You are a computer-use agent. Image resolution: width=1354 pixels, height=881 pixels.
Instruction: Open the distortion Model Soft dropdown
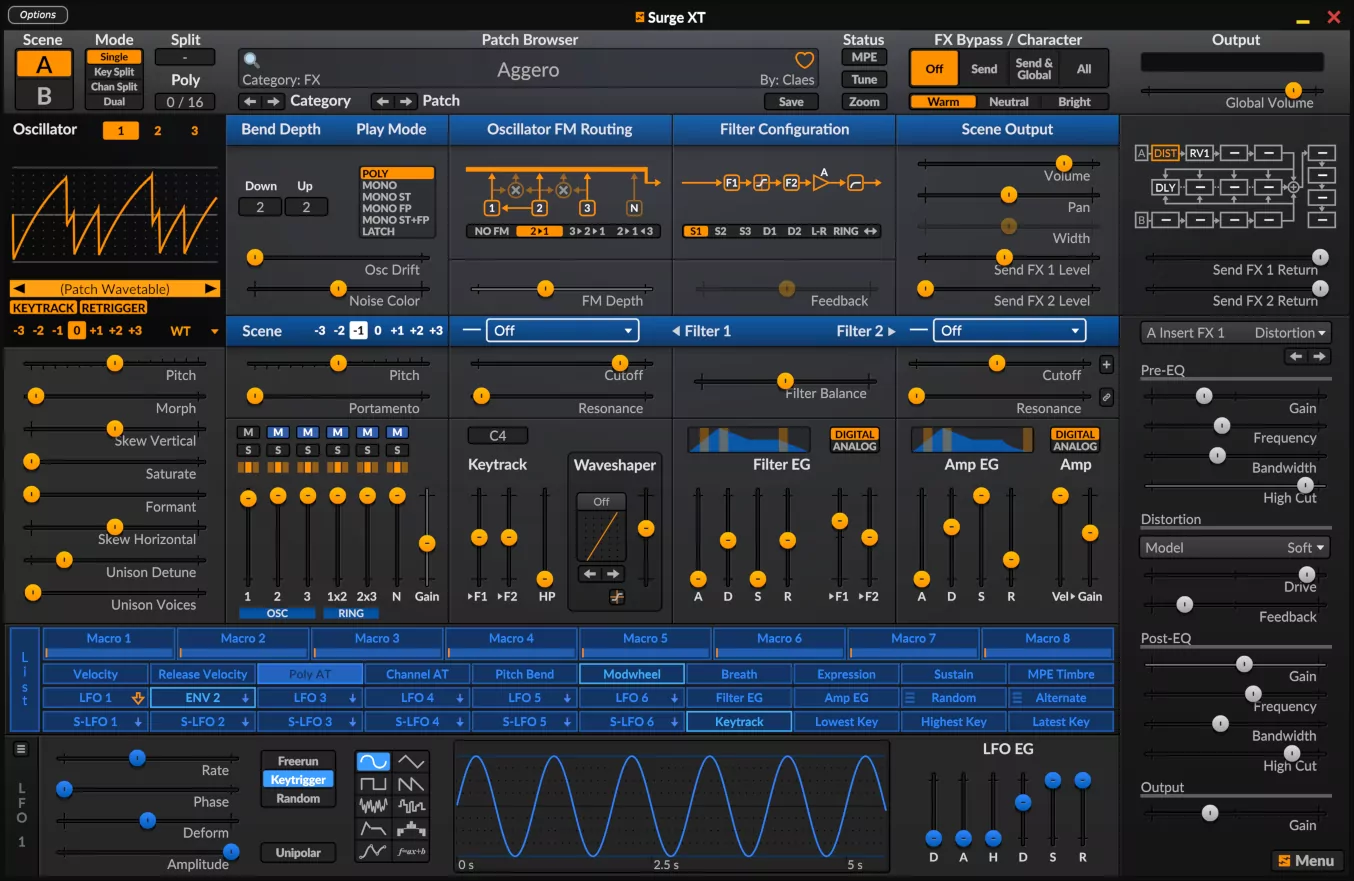tap(1235, 547)
